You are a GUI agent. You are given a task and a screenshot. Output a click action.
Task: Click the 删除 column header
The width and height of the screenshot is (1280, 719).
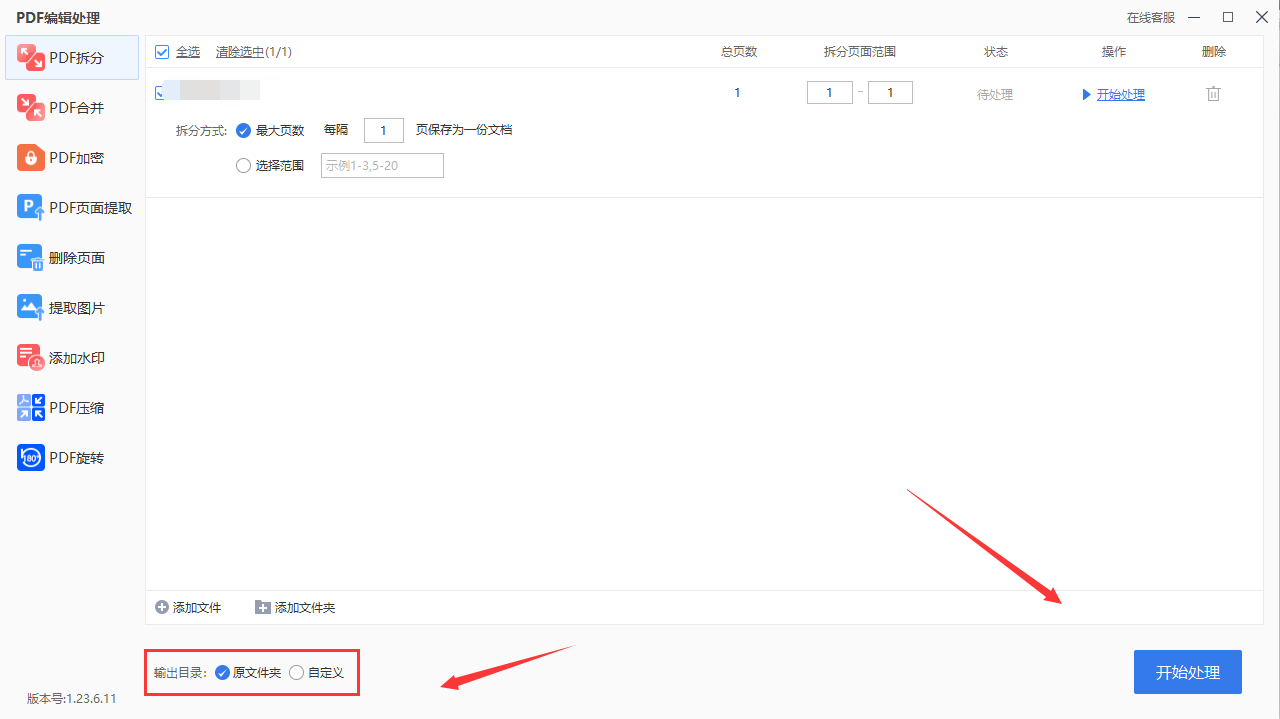(x=1214, y=52)
